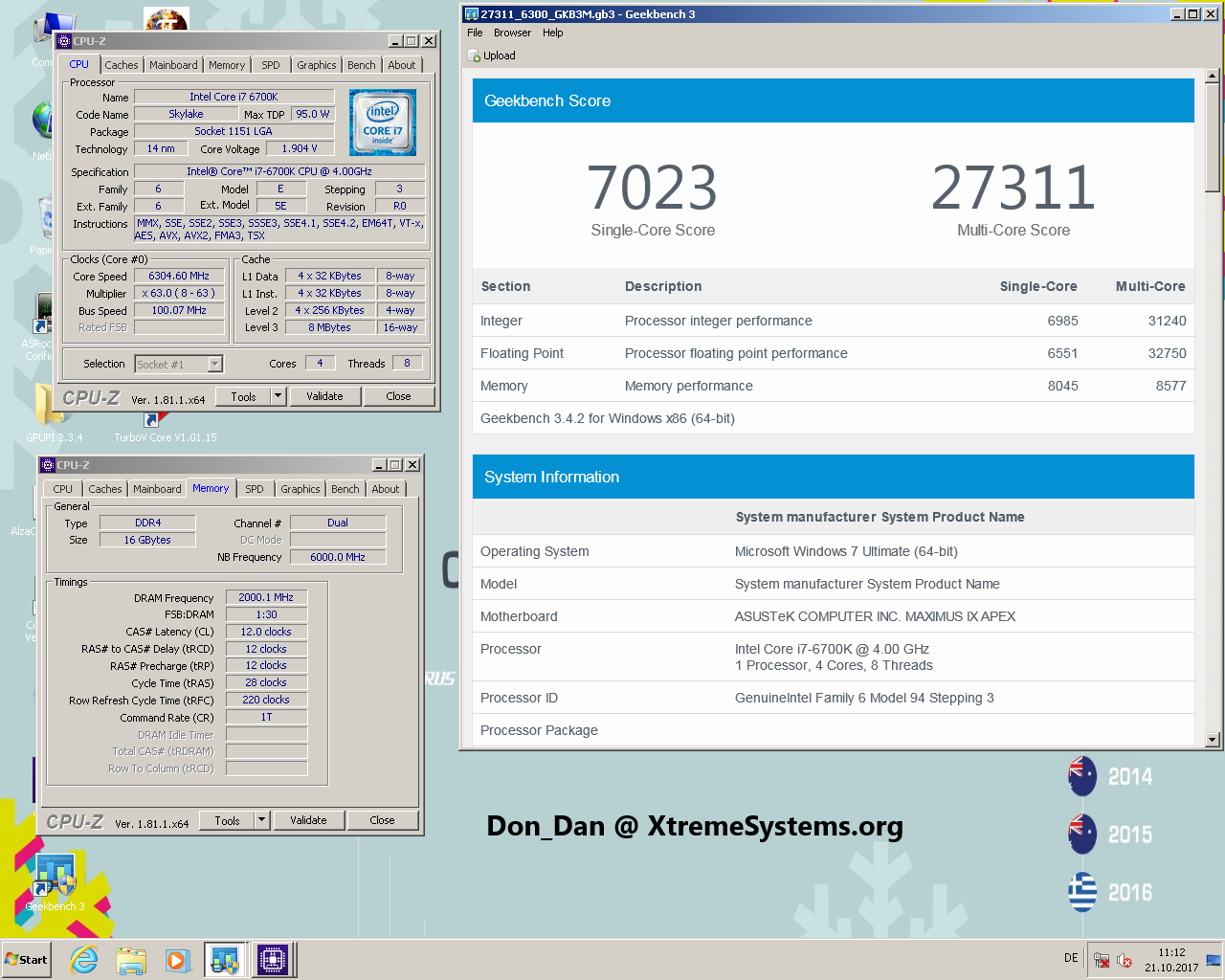Switch to Mainboard tab in top CPU-Z
Image resolution: width=1225 pixels, height=980 pixels.
[173, 65]
